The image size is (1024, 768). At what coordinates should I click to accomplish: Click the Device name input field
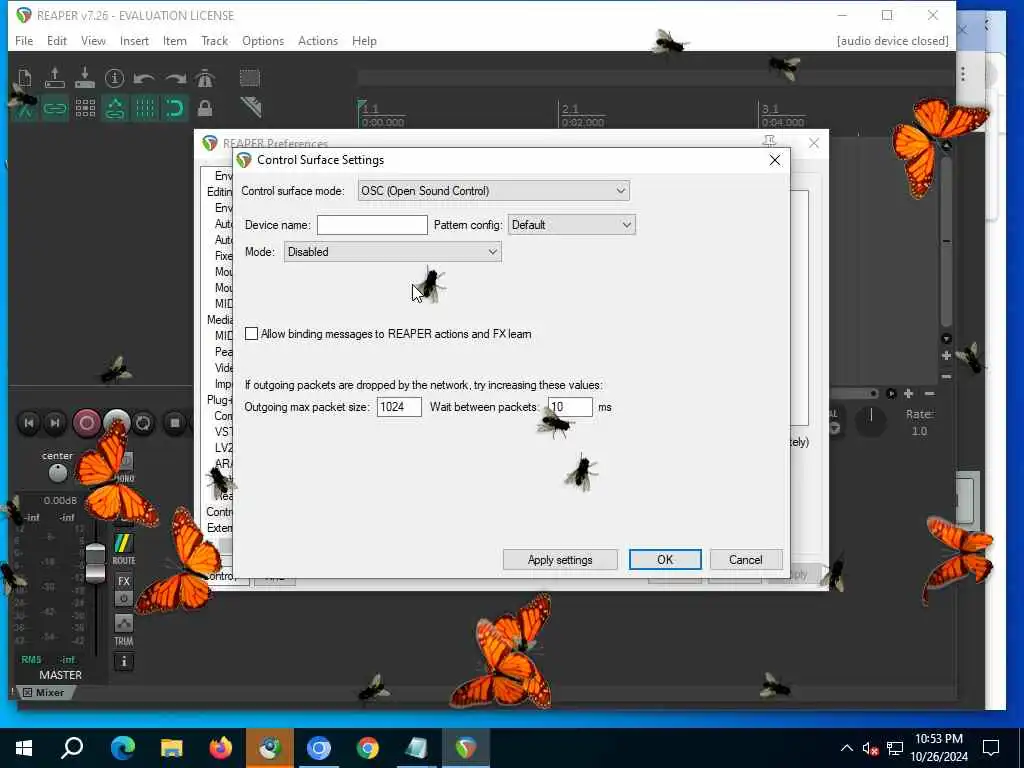[x=372, y=225]
